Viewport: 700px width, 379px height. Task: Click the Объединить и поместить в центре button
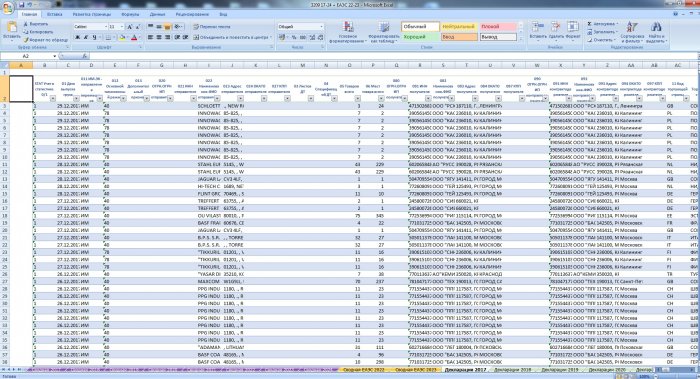tap(232, 37)
